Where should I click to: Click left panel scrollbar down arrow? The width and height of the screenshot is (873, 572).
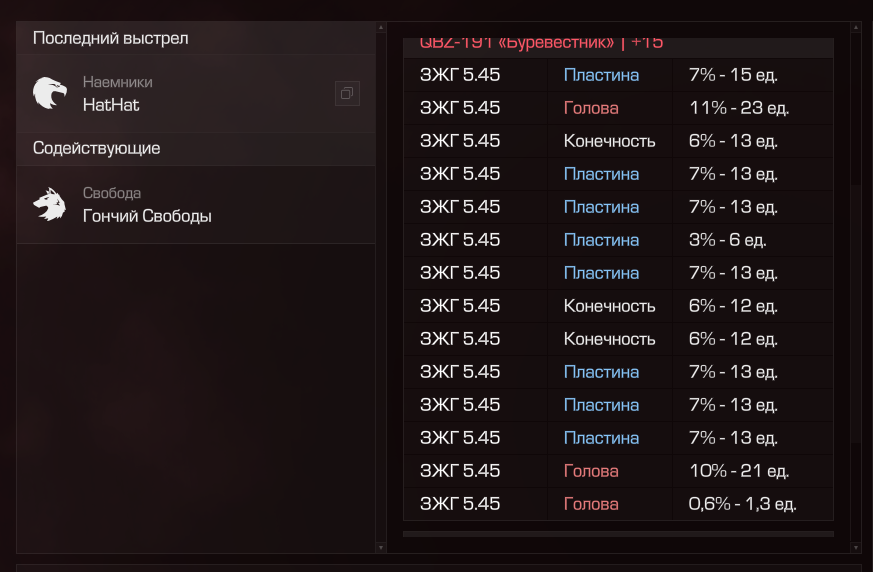point(381,547)
